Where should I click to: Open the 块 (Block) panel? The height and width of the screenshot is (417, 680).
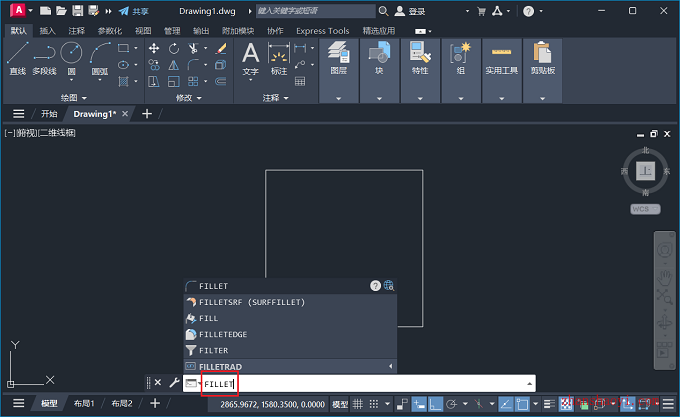379,58
